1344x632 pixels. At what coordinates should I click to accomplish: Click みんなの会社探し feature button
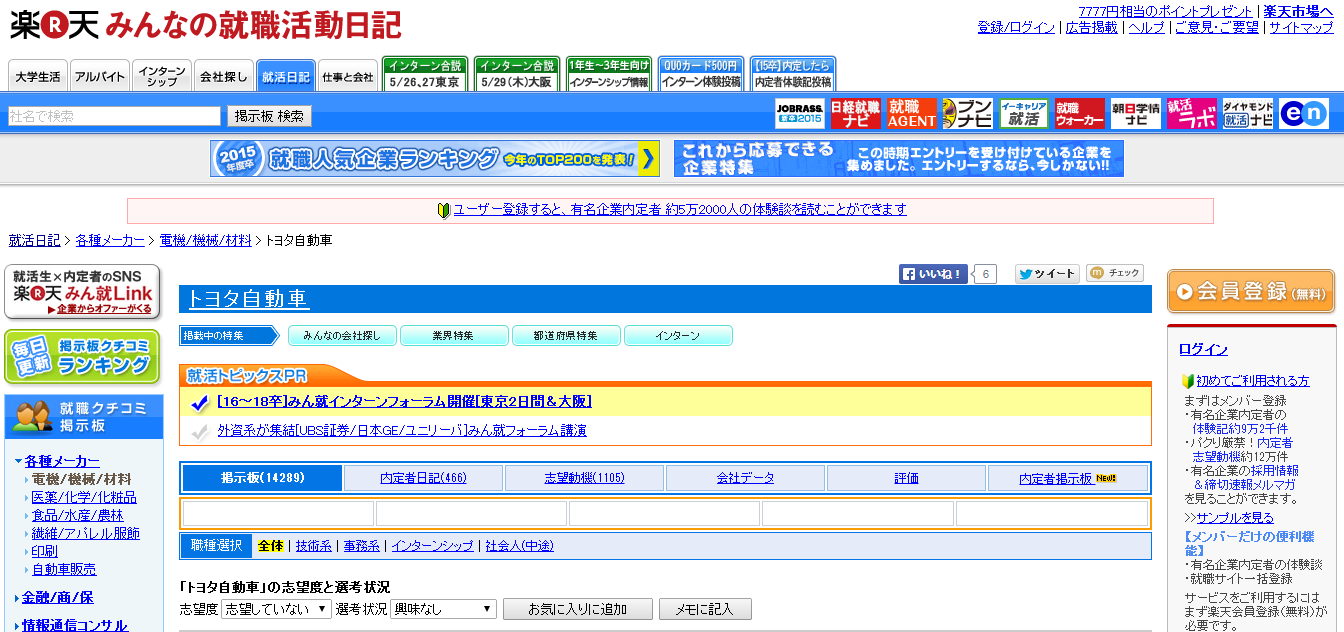click(343, 336)
